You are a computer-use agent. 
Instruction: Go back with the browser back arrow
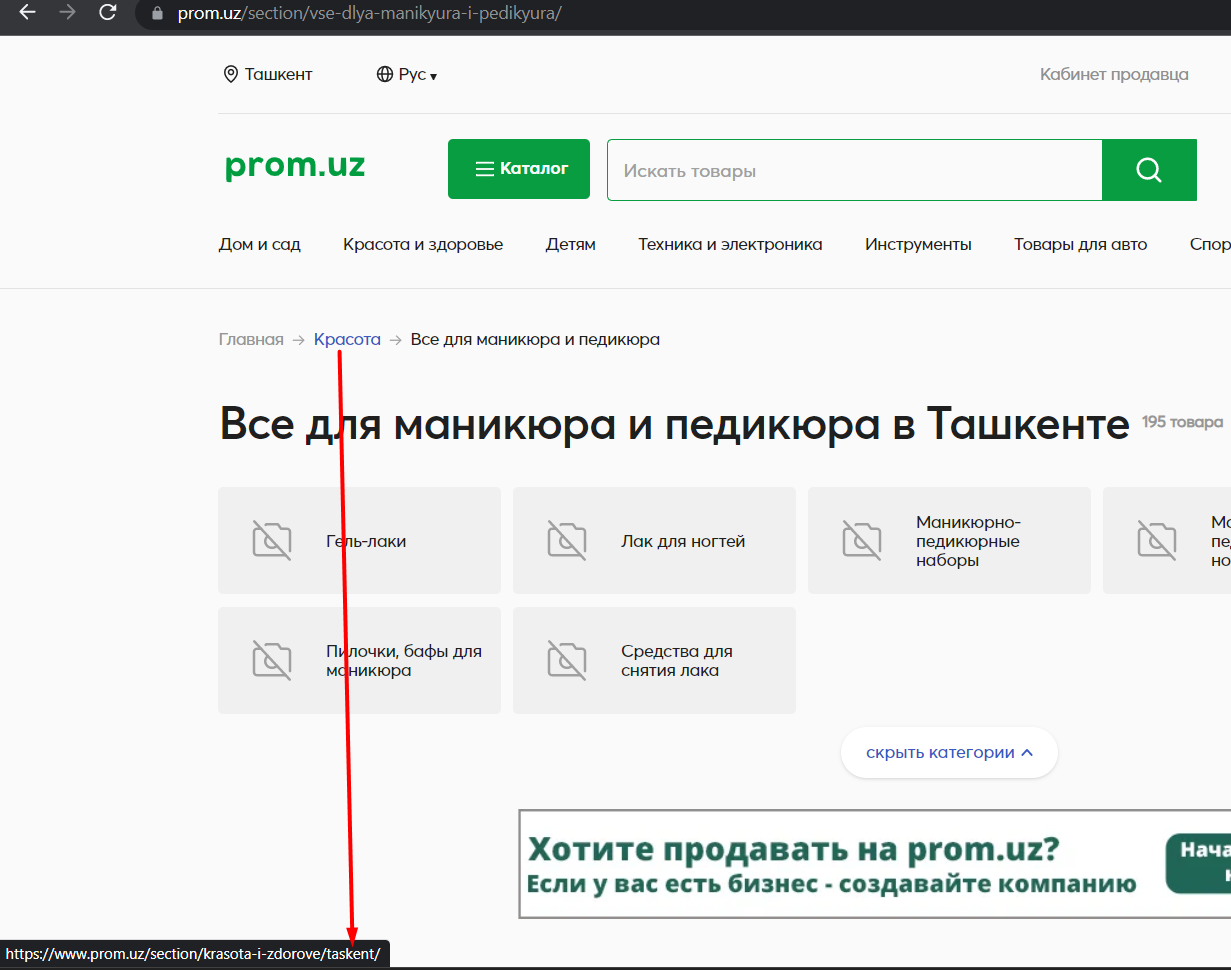click(27, 14)
